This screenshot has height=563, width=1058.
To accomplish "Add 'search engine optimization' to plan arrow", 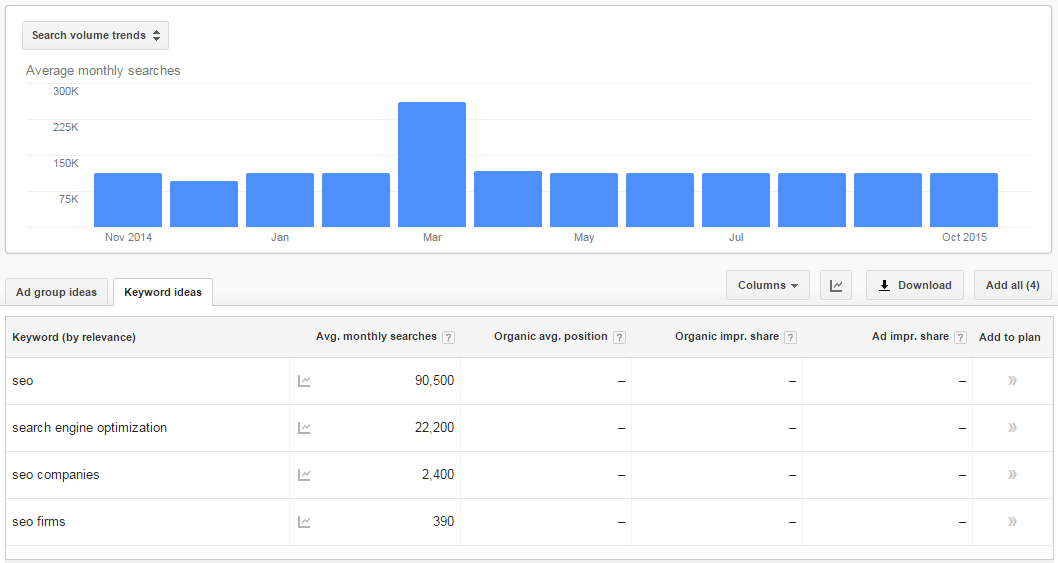I will (x=1012, y=428).
